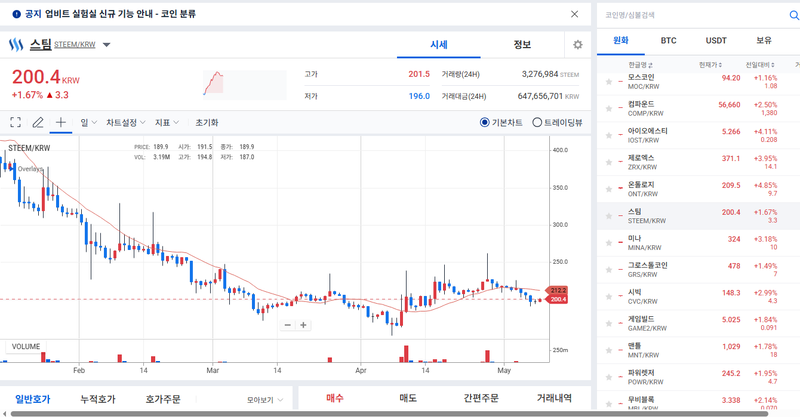
Task: Click the notice info icon
Action: [16, 14]
